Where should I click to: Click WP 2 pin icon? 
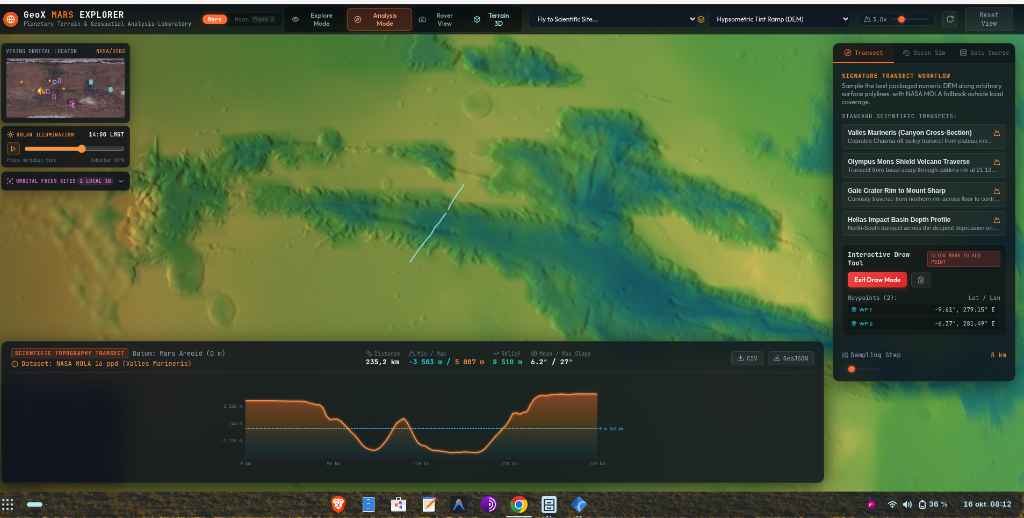[x=854, y=323]
